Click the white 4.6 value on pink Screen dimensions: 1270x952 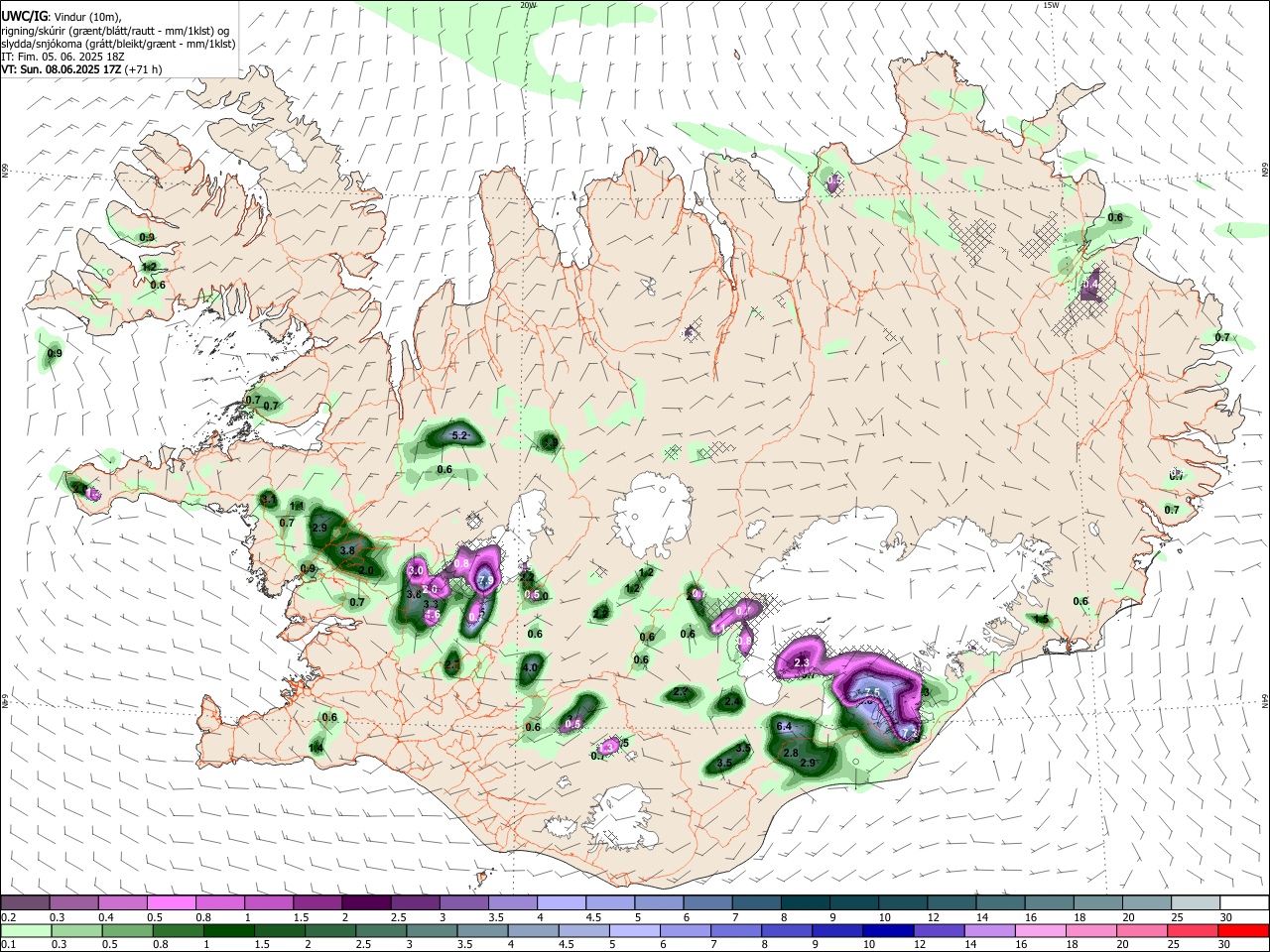[432, 615]
